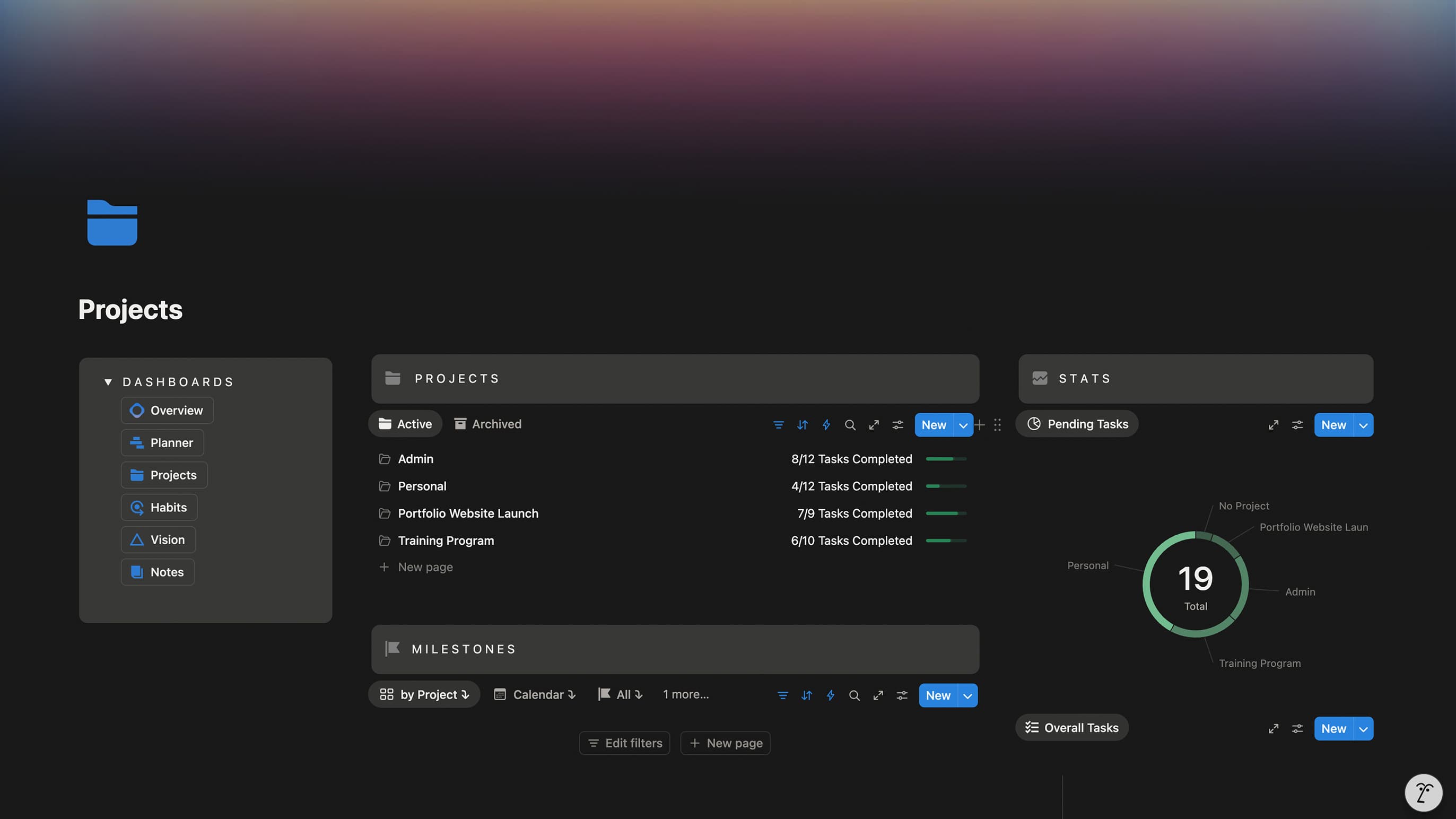Open view settings sliders icon in Milestones toolbar
This screenshot has width=1456, height=819.
click(902, 695)
